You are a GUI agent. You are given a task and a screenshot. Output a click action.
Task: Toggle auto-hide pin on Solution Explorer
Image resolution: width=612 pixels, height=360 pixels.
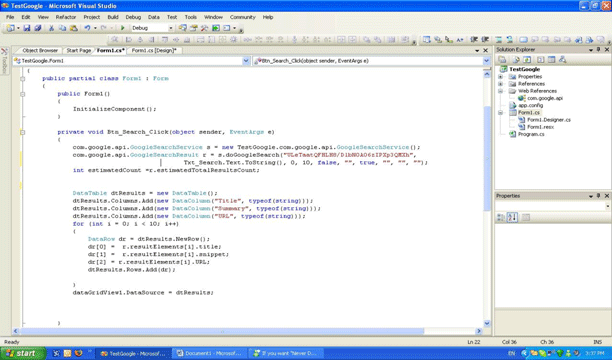coord(599,50)
